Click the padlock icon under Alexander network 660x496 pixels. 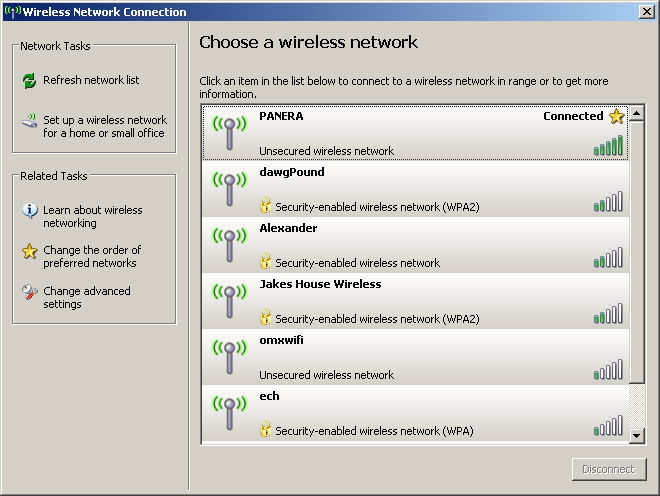(266, 262)
